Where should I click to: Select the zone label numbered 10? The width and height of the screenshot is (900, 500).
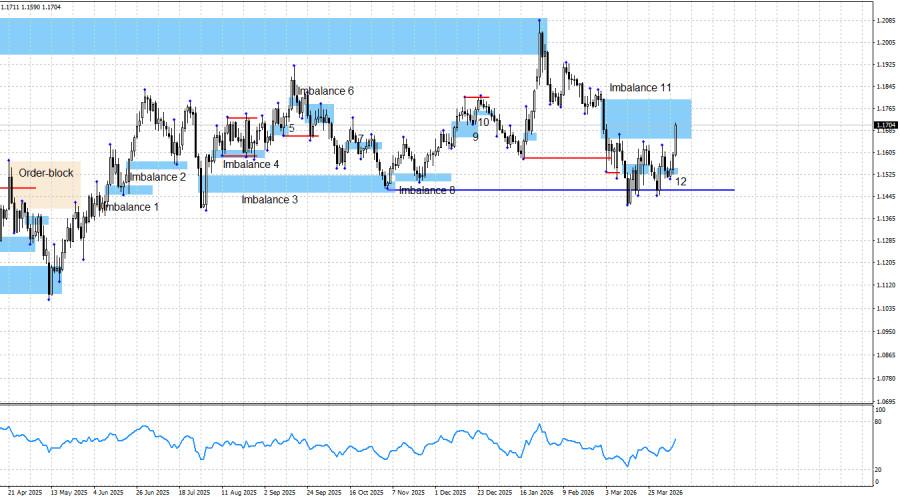pyautogui.click(x=483, y=122)
